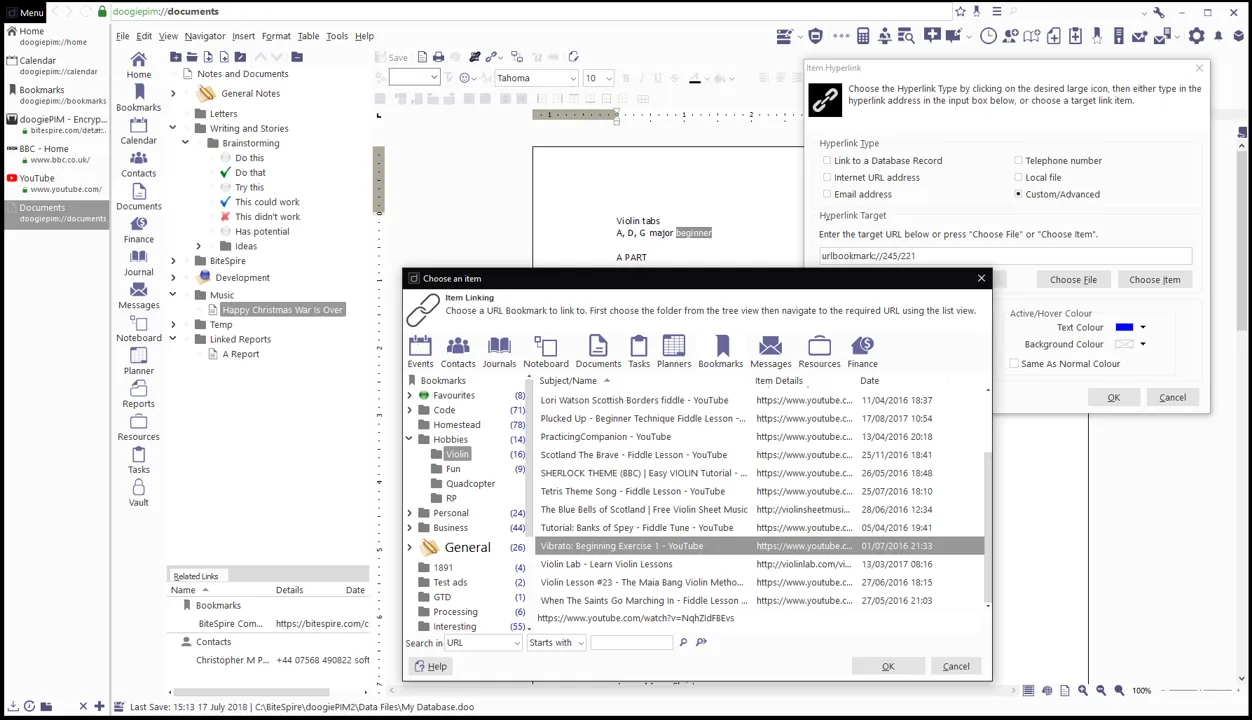Select Internet URL address hyperlink type
Viewport: 1252px width, 720px height.
coord(827,177)
